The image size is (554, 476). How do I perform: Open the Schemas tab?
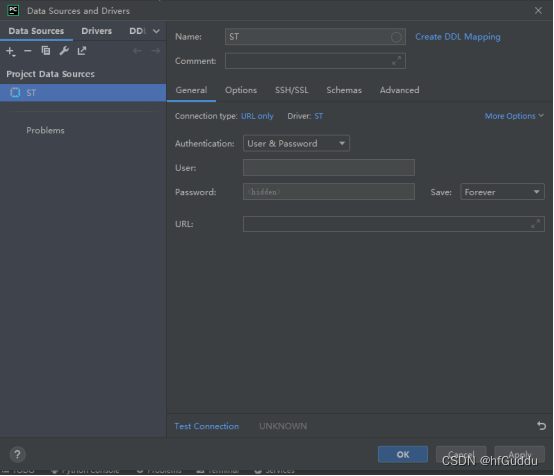(x=344, y=90)
